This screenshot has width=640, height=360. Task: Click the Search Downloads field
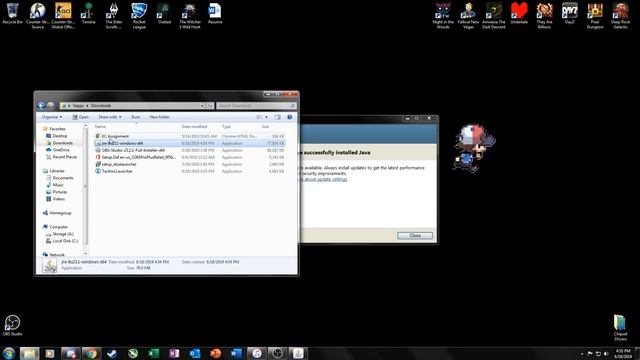pyautogui.click(x=256, y=106)
